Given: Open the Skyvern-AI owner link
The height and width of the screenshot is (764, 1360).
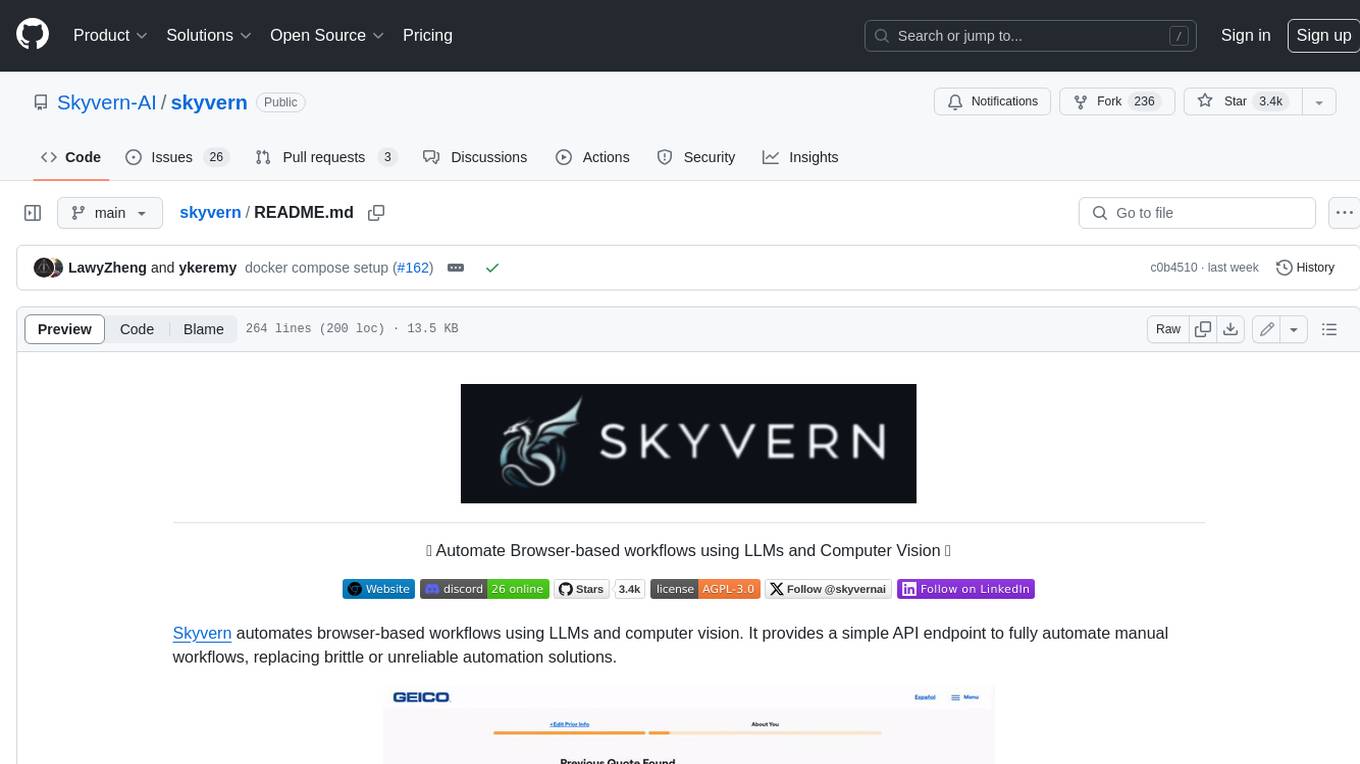Looking at the screenshot, I should [x=107, y=102].
